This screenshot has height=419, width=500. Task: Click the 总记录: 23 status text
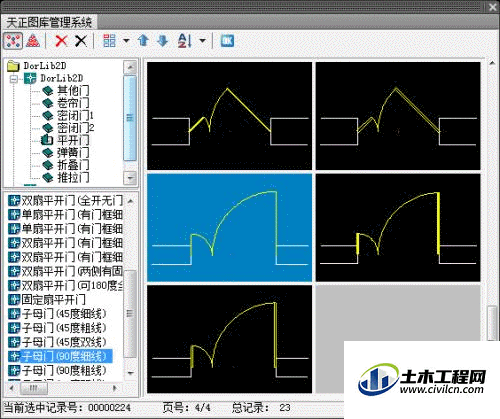pos(261,407)
